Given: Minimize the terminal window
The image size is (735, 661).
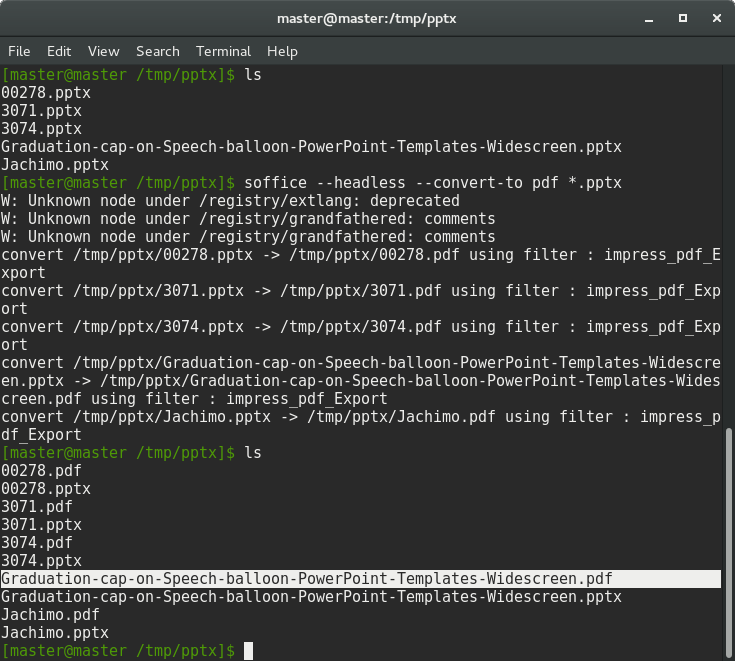Looking at the screenshot, I should tap(649, 19).
